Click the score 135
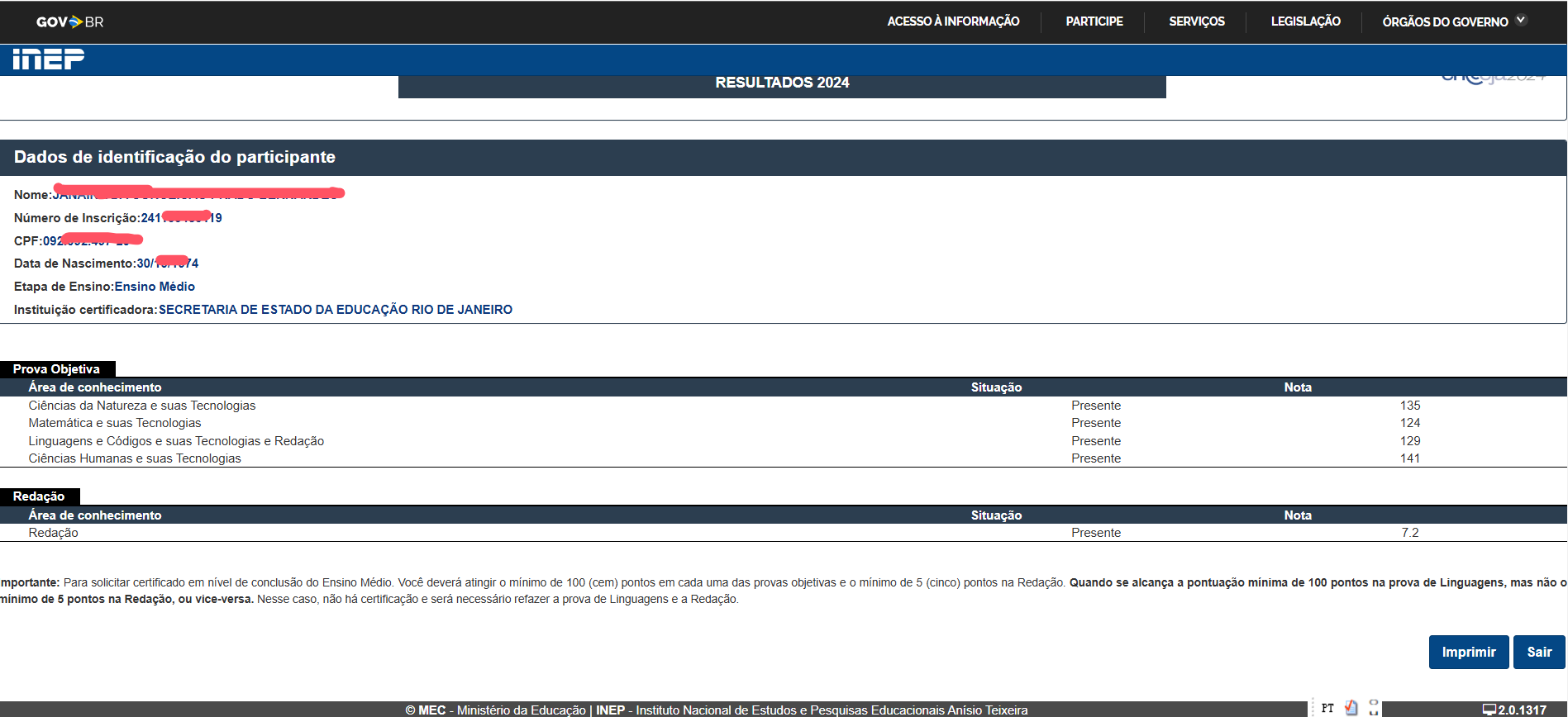Image resolution: width=1568 pixels, height=717 pixels. tap(1410, 406)
